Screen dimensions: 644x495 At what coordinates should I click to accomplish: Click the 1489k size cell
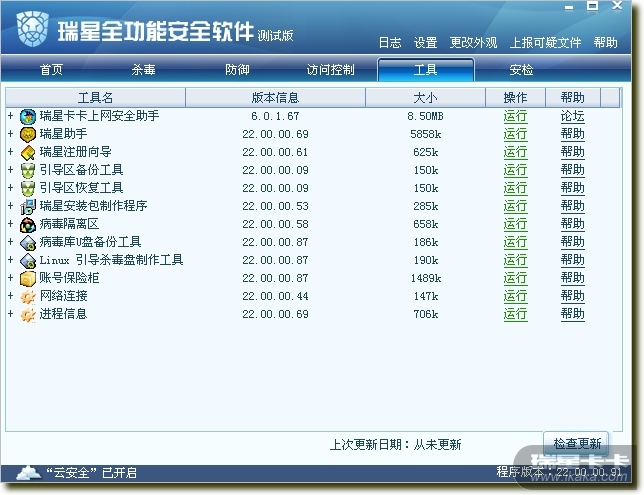coord(426,279)
